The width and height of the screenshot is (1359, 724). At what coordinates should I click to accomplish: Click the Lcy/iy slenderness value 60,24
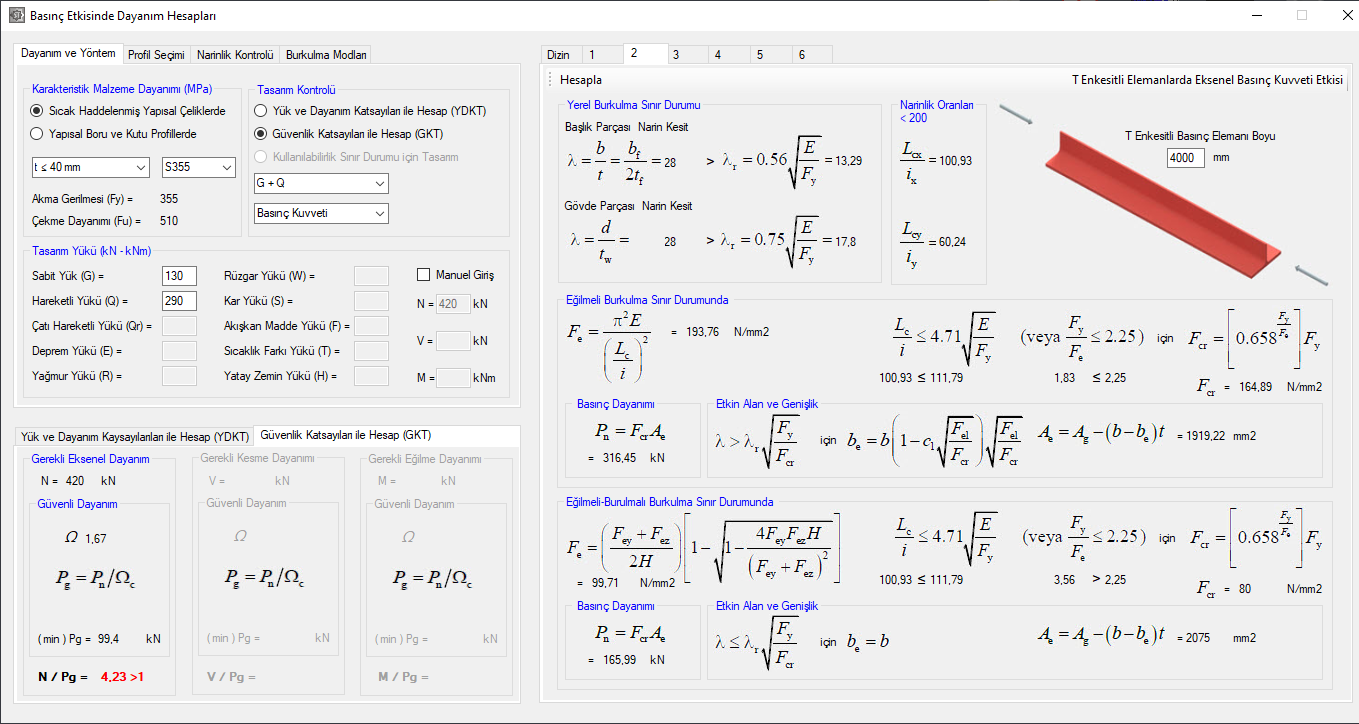[950, 241]
